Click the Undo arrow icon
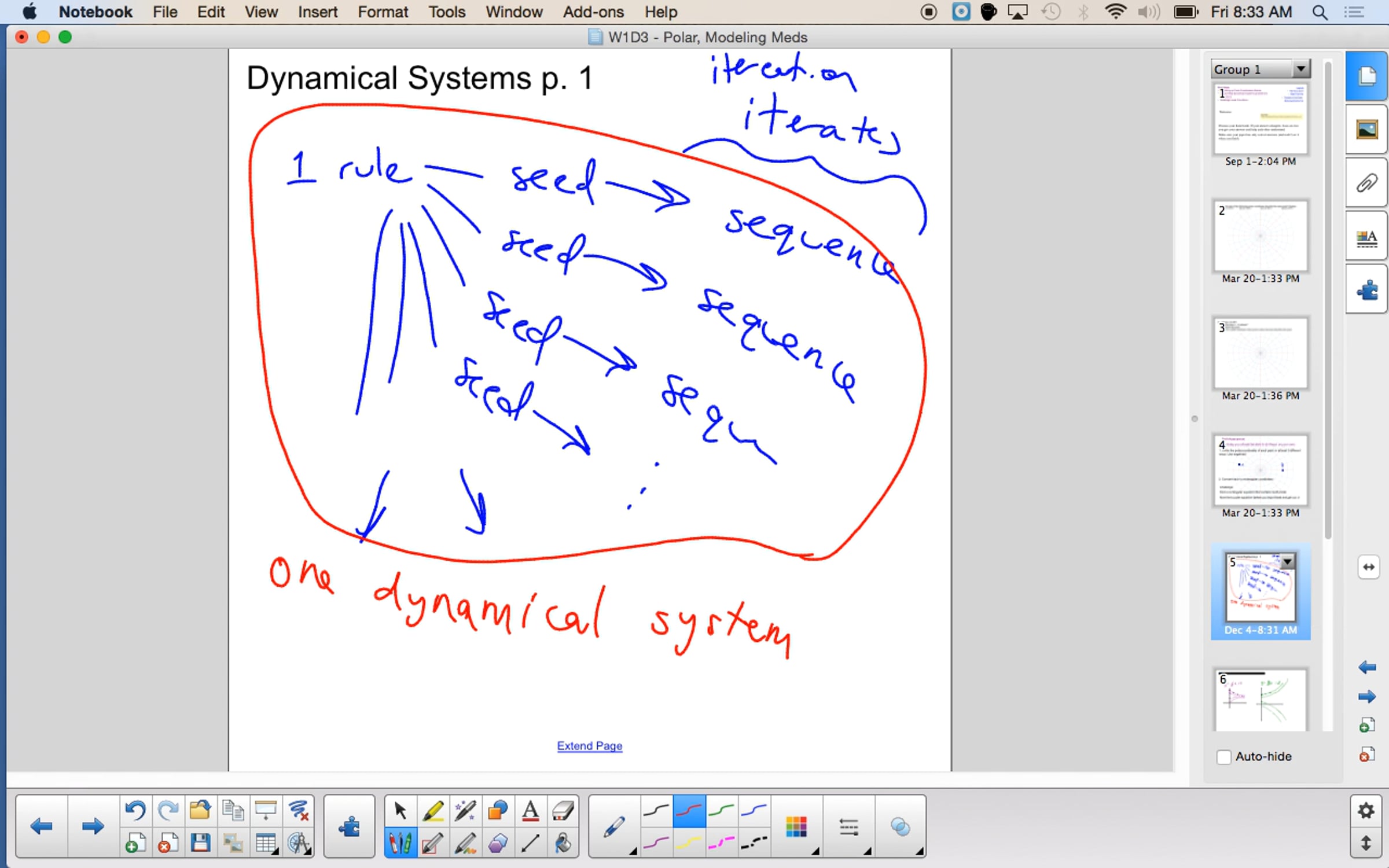 pos(135,810)
